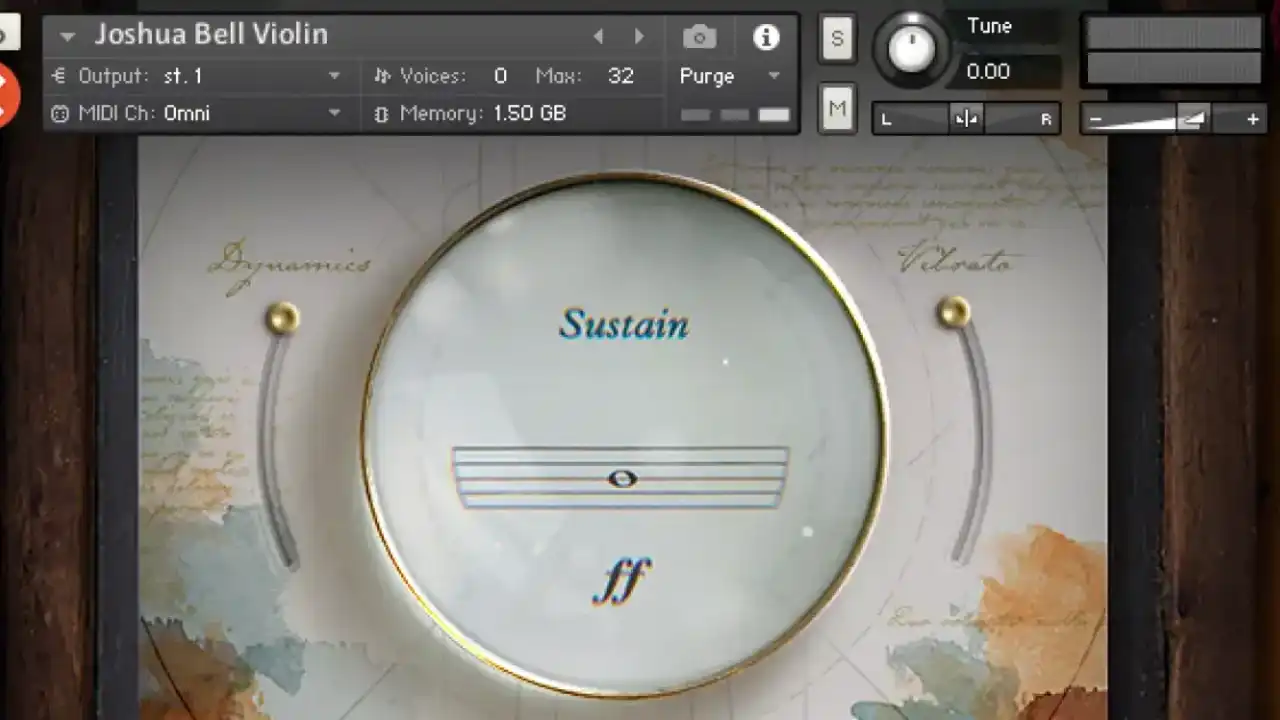This screenshot has height=720, width=1280.
Task: Go to the next instrument preset arrow
Action: pyautogui.click(x=640, y=37)
